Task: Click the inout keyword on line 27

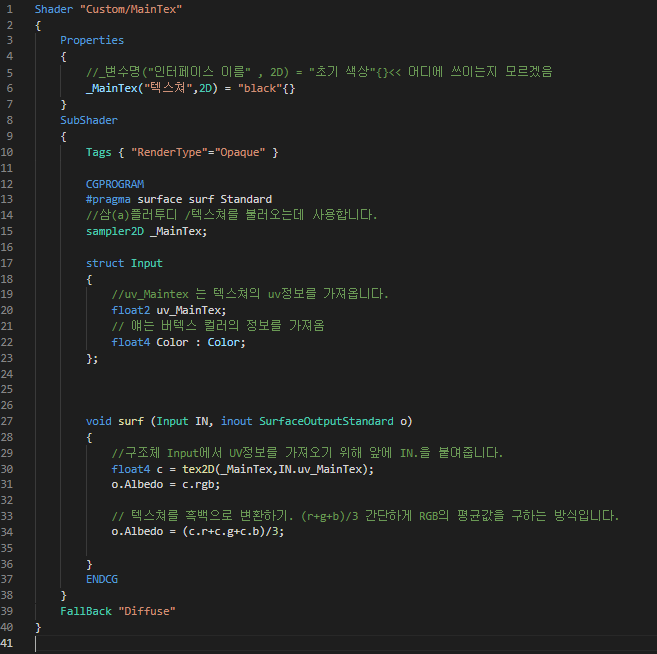Action: click(236, 421)
